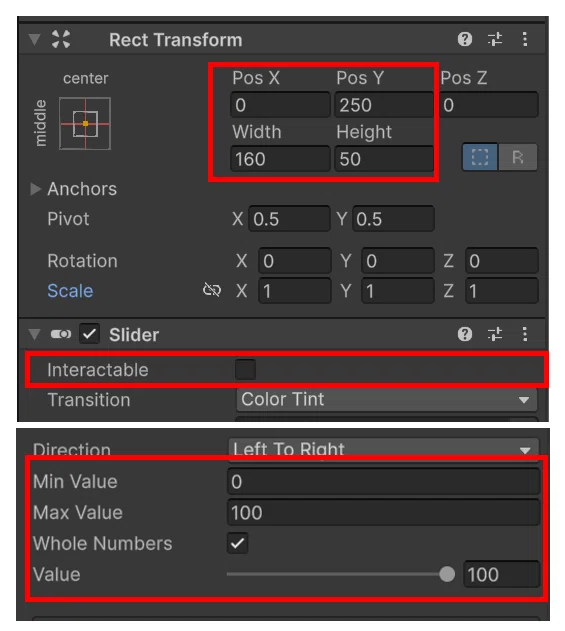Toggle Raw edit mode R button
The image size is (565, 631).
point(518,157)
